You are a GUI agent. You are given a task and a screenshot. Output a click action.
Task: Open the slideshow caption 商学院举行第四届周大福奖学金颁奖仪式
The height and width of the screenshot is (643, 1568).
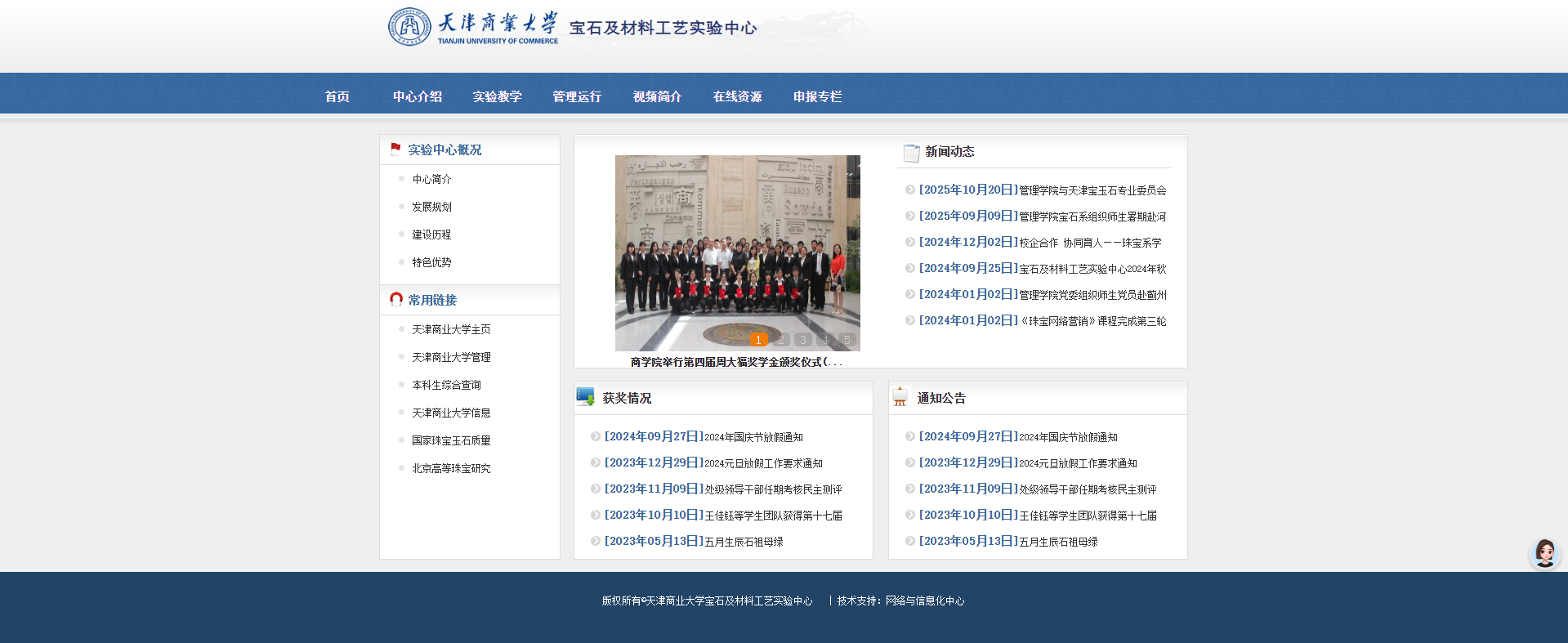coord(735,362)
